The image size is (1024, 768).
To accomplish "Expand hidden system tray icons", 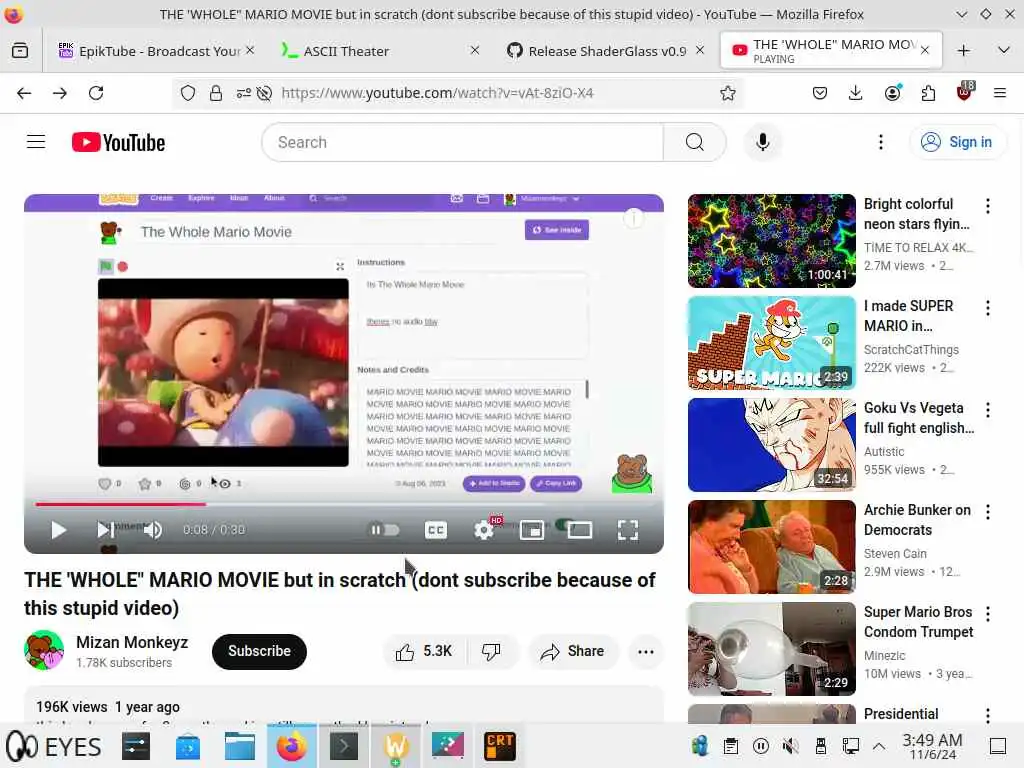I will click(879, 745).
